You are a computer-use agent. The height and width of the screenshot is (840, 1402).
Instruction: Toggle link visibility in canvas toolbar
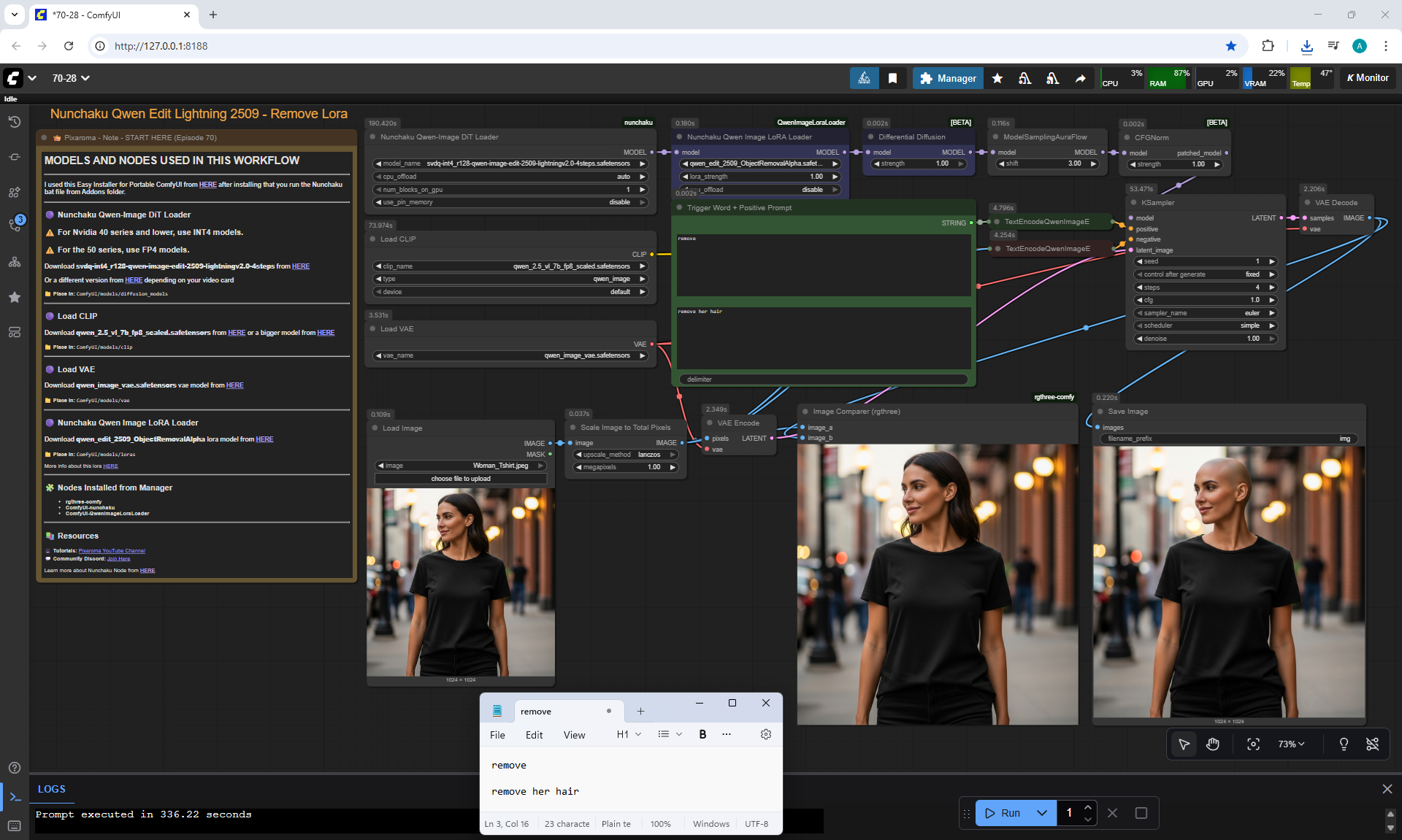(x=1373, y=744)
